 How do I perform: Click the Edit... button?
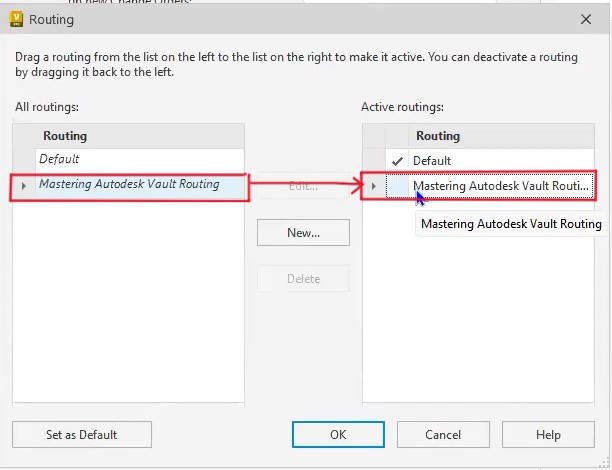point(303,186)
